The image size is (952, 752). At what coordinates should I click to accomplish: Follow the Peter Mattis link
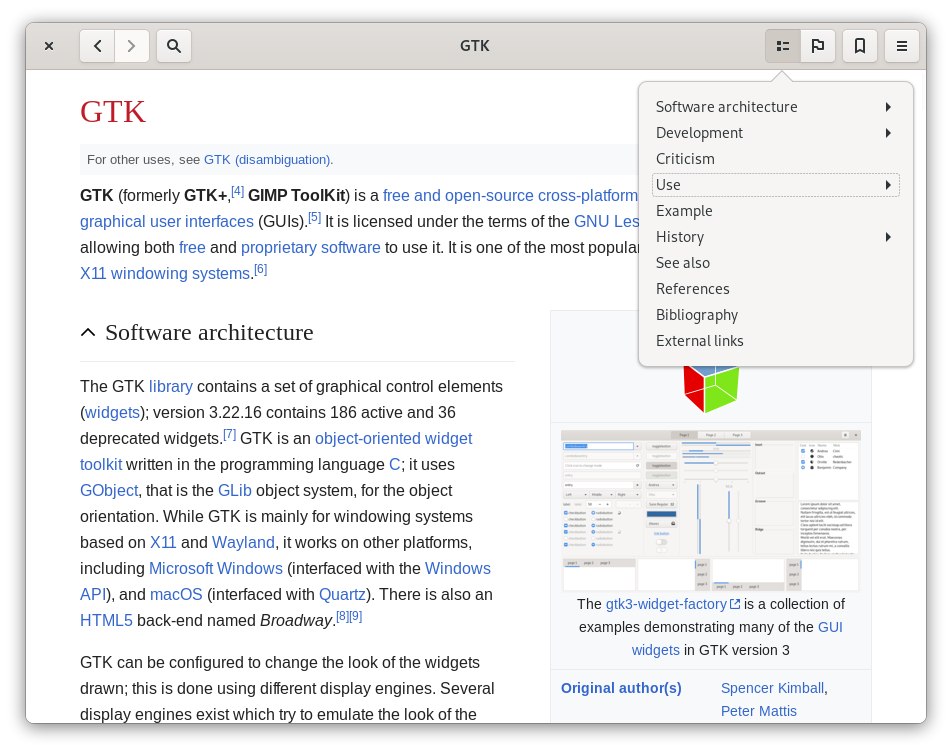(758, 711)
